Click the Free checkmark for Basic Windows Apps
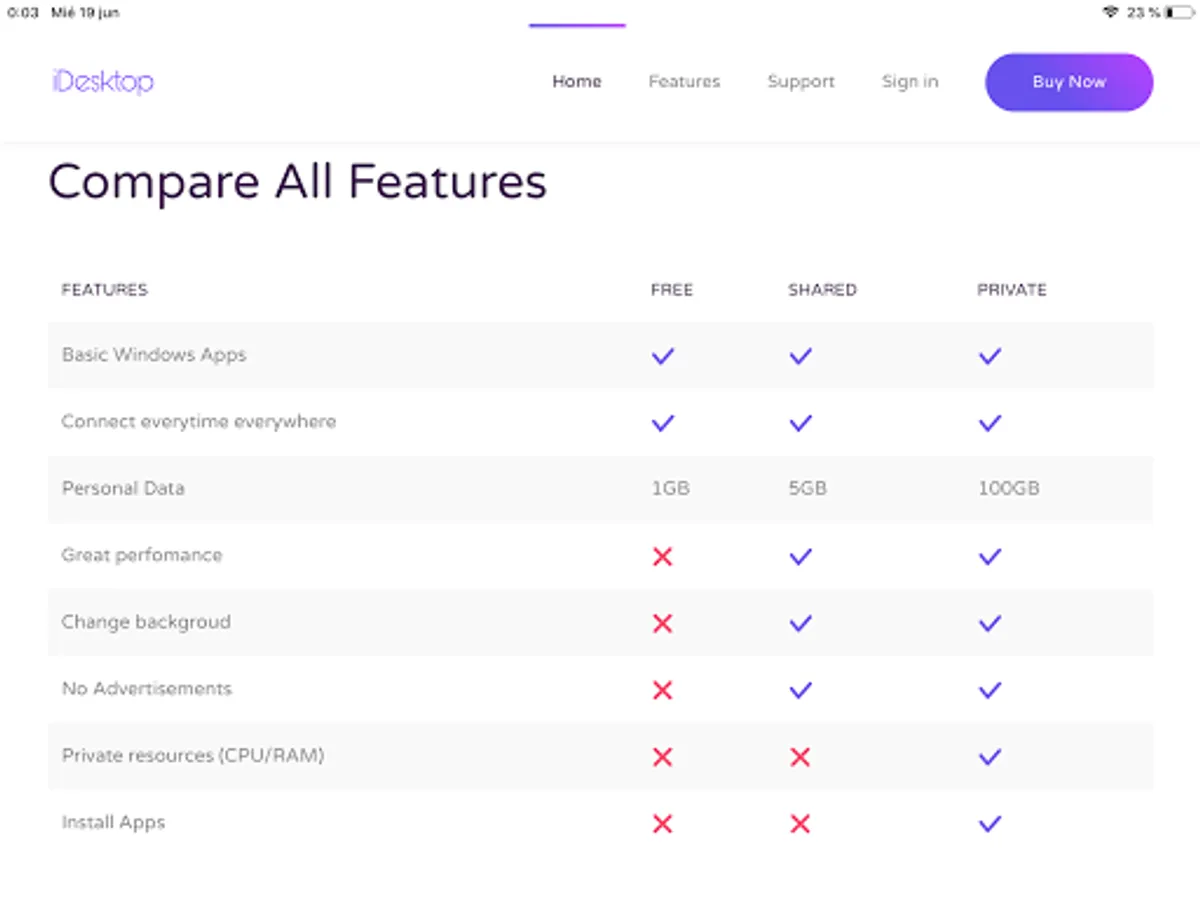The height and width of the screenshot is (900, 1200). pos(662,355)
